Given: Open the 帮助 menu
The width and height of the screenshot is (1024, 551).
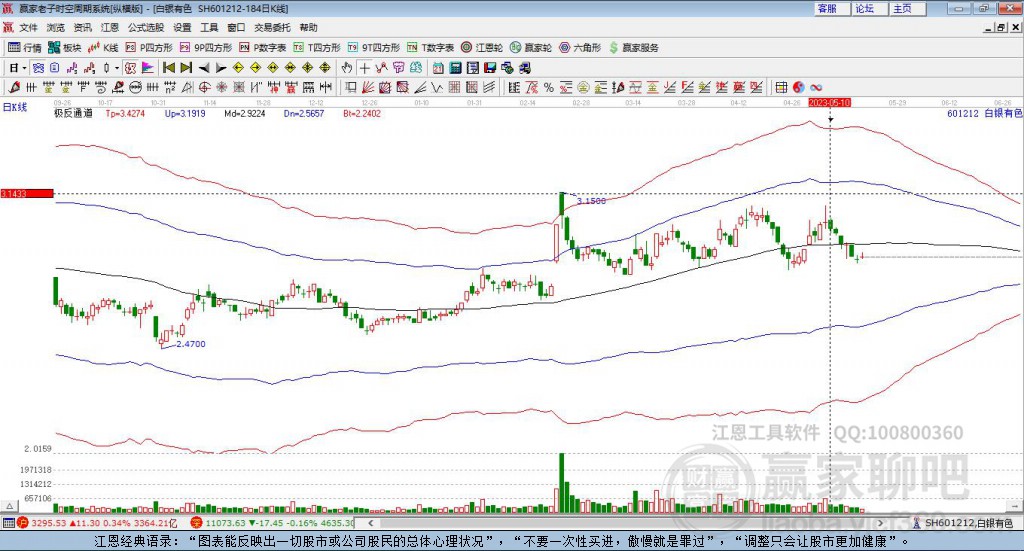Looking at the screenshot, I should (x=308, y=27).
